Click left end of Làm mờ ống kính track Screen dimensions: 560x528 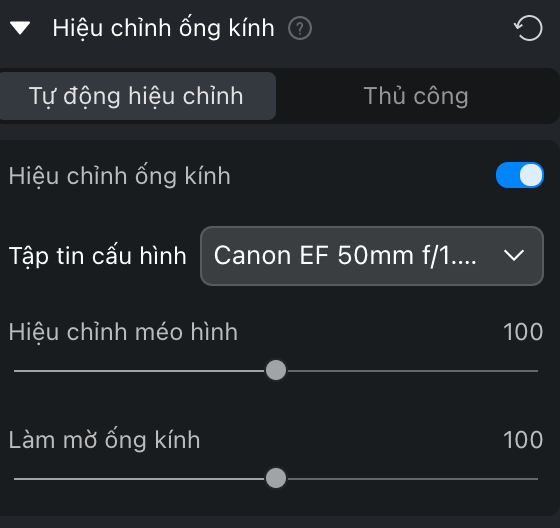pos(16,479)
